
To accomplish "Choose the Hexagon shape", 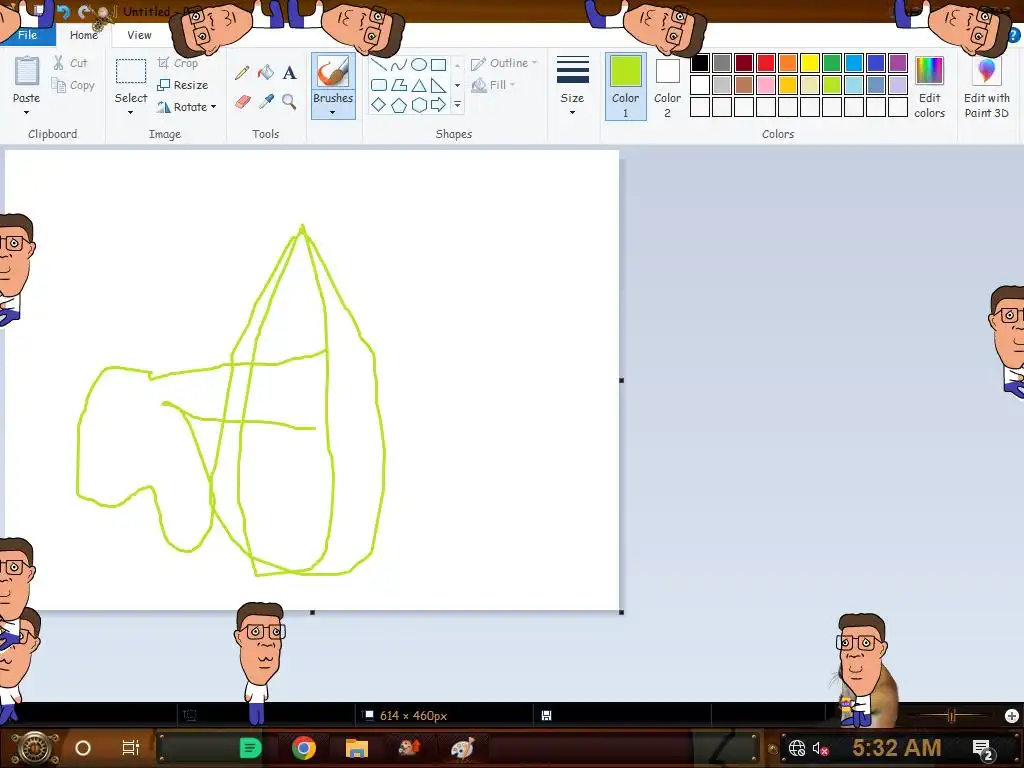I will point(419,104).
